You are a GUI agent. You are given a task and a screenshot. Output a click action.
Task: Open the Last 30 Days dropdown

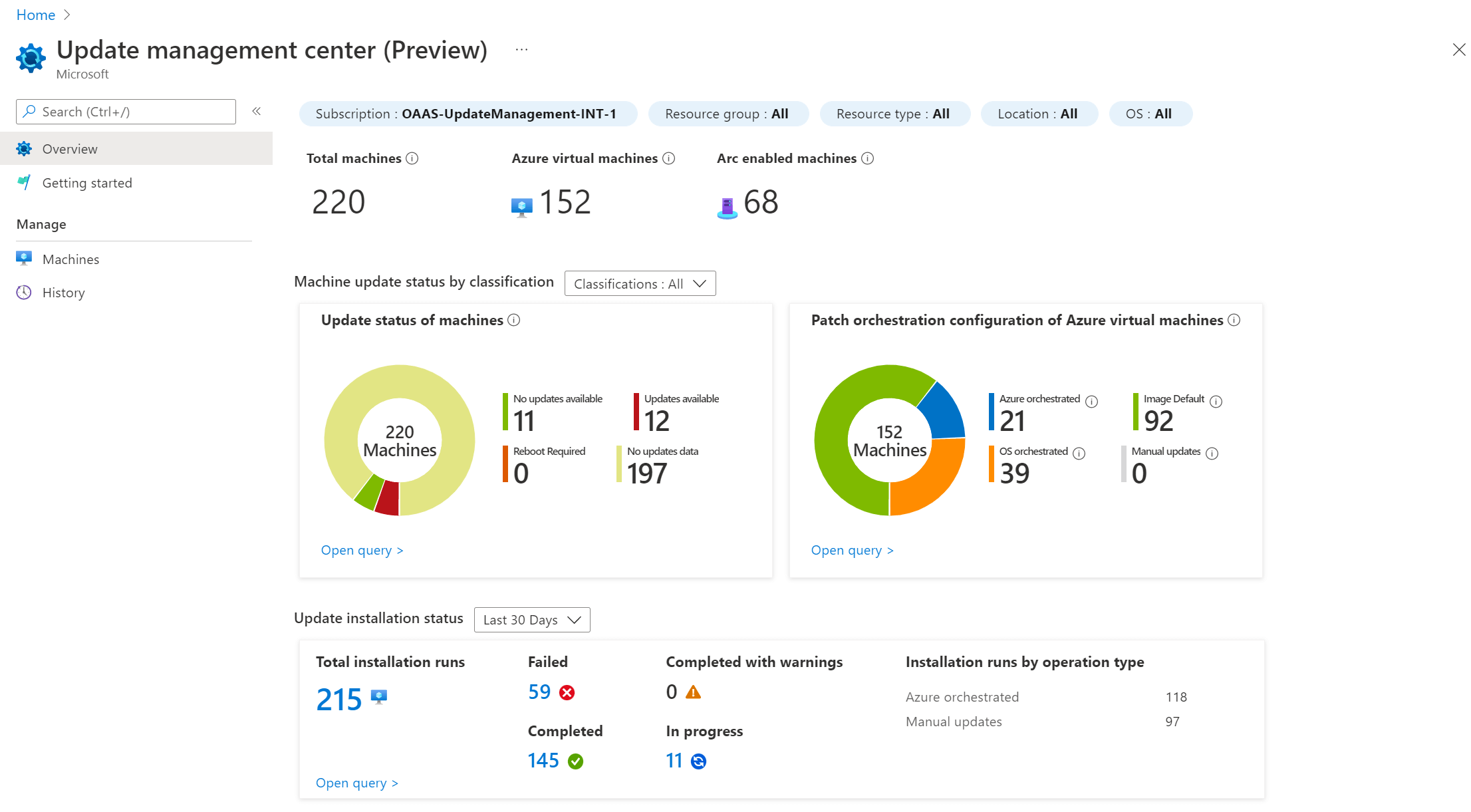[532, 620]
